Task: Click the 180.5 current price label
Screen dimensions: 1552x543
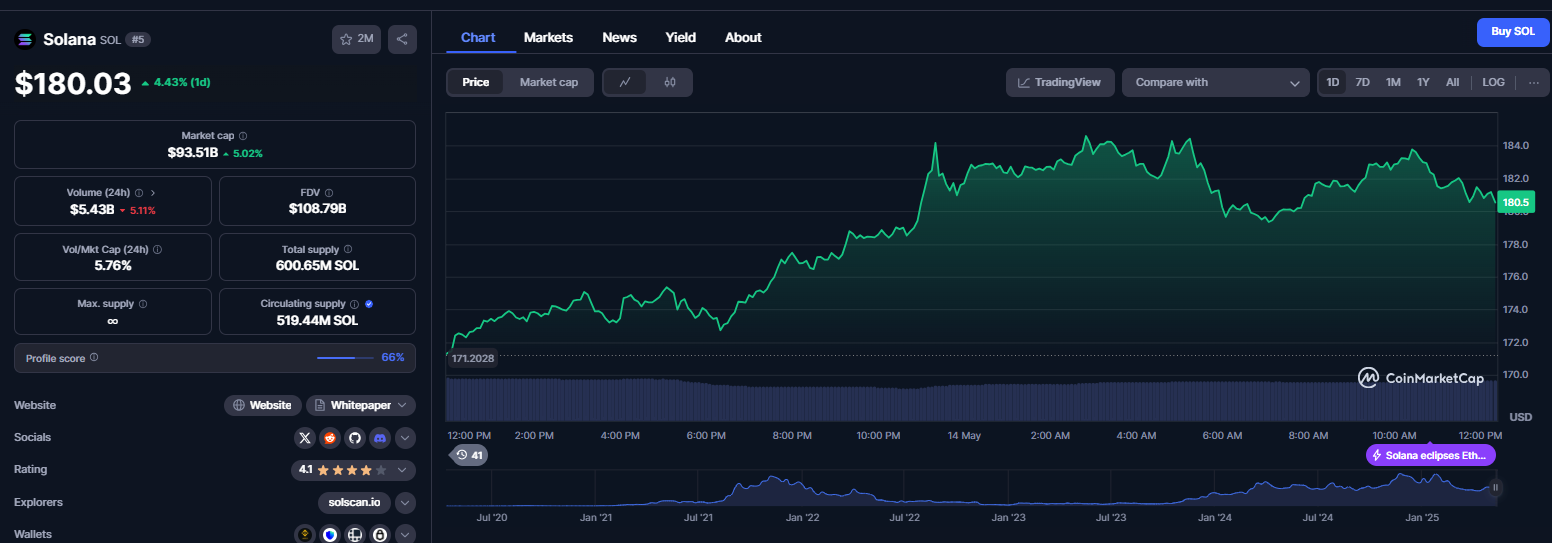Action: (1515, 202)
